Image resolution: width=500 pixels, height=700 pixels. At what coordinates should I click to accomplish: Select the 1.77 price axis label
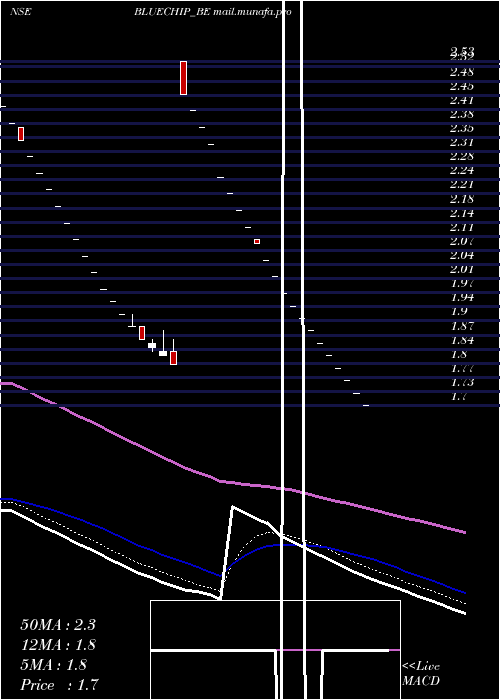tap(462, 368)
